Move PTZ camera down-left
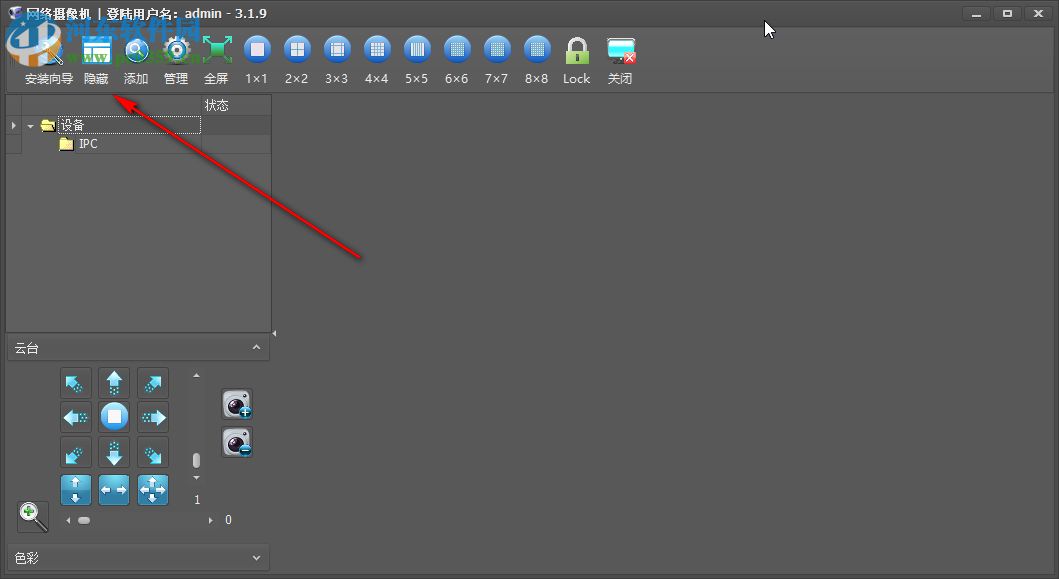This screenshot has width=1059, height=579. (x=76, y=453)
